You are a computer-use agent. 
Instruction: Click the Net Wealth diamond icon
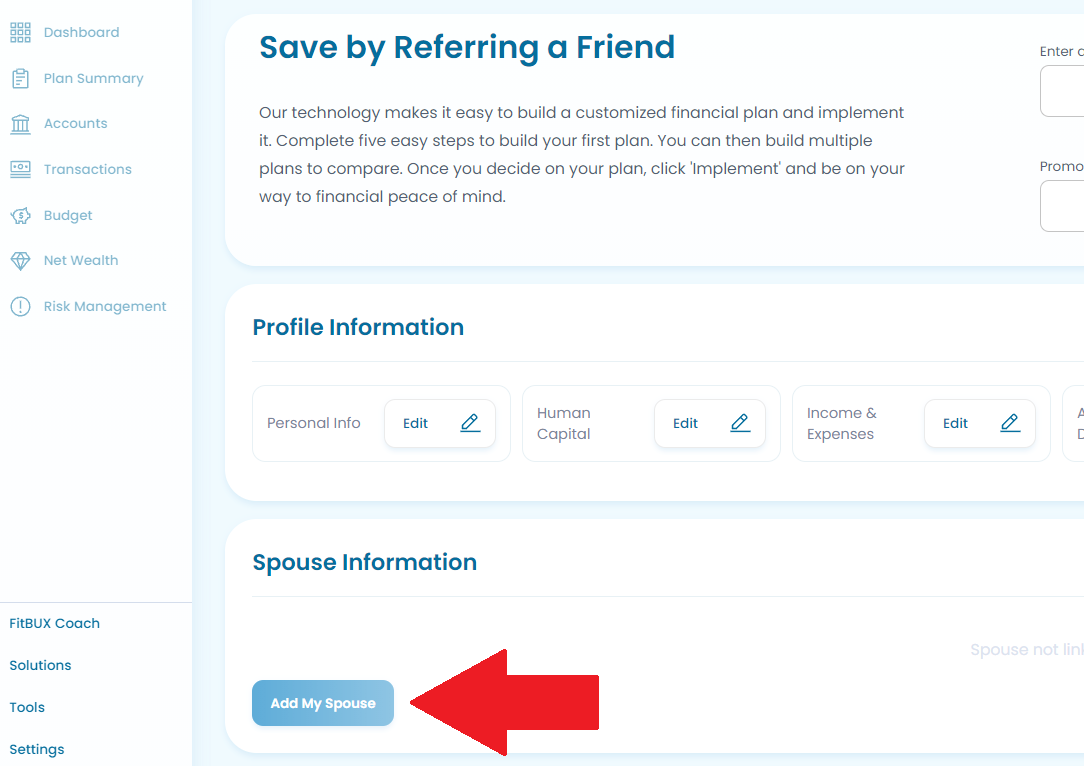[x=20, y=261]
